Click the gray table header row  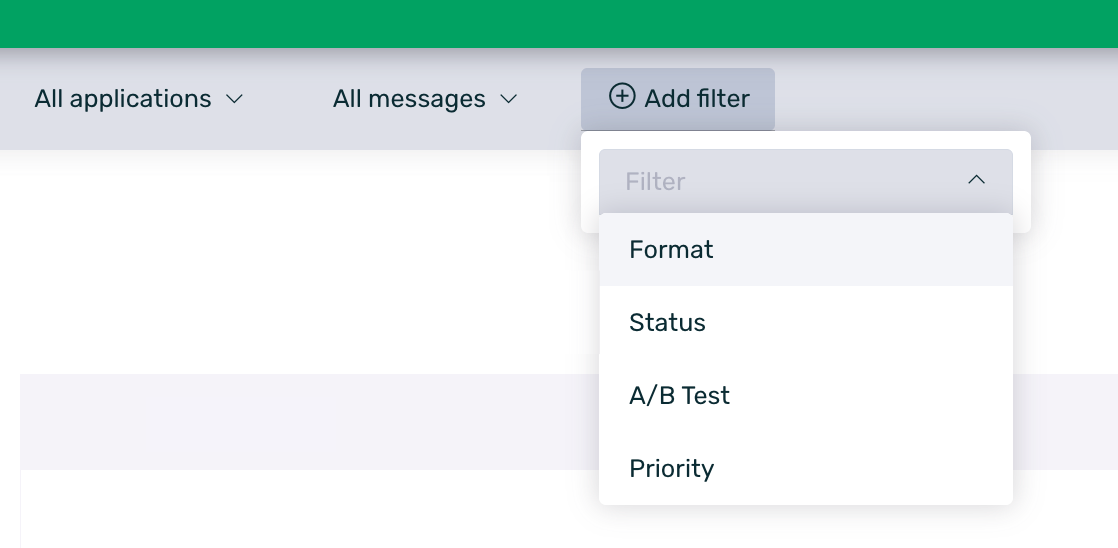300,421
